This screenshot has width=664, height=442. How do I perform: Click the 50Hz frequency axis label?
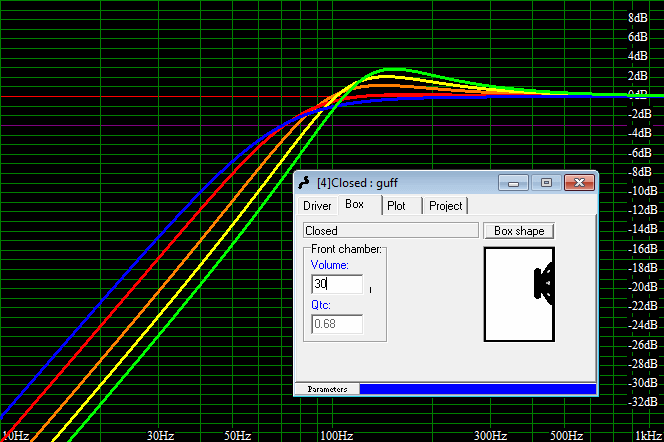(237, 436)
